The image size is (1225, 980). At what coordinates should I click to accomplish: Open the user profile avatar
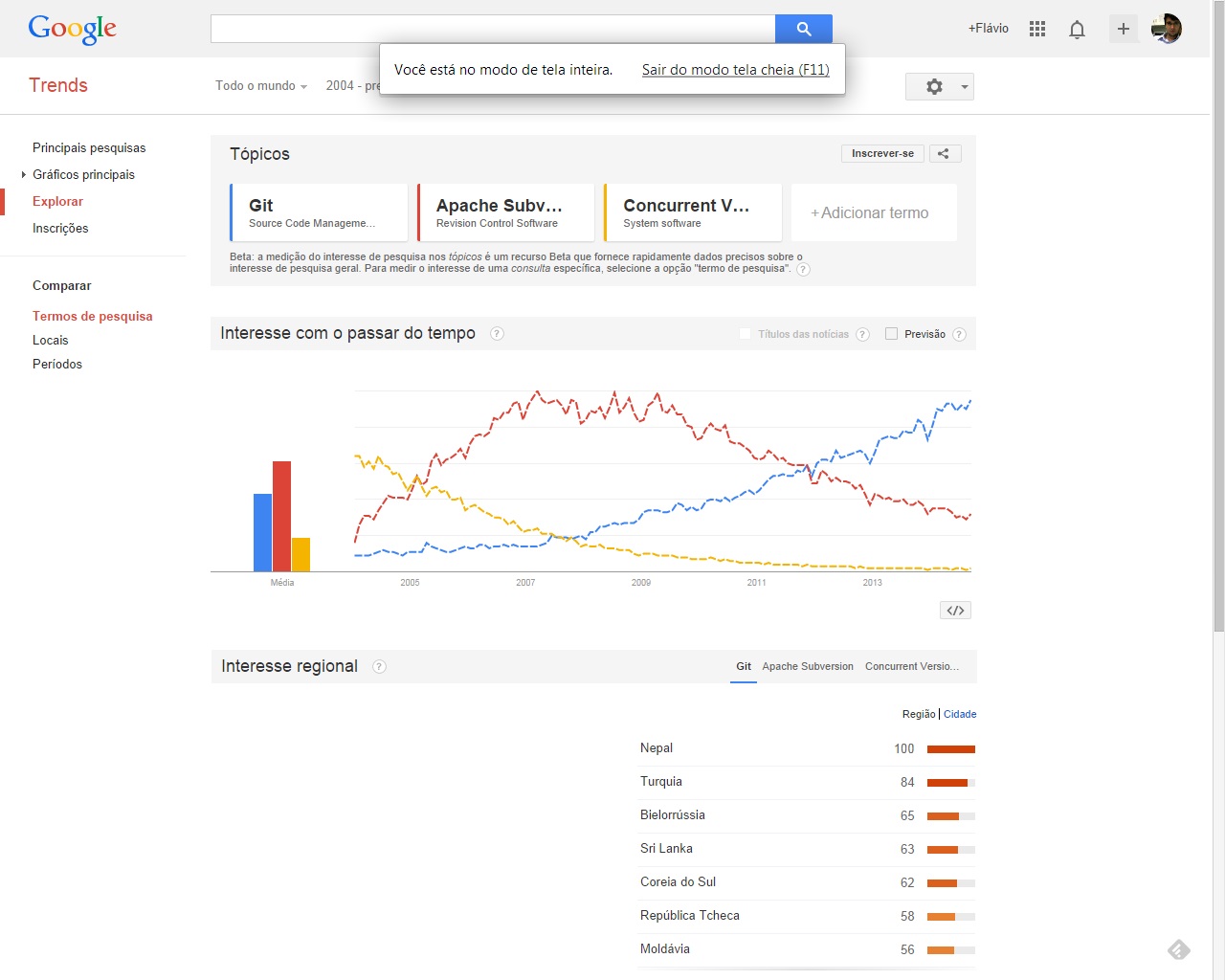pyautogui.click(x=1167, y=29)
